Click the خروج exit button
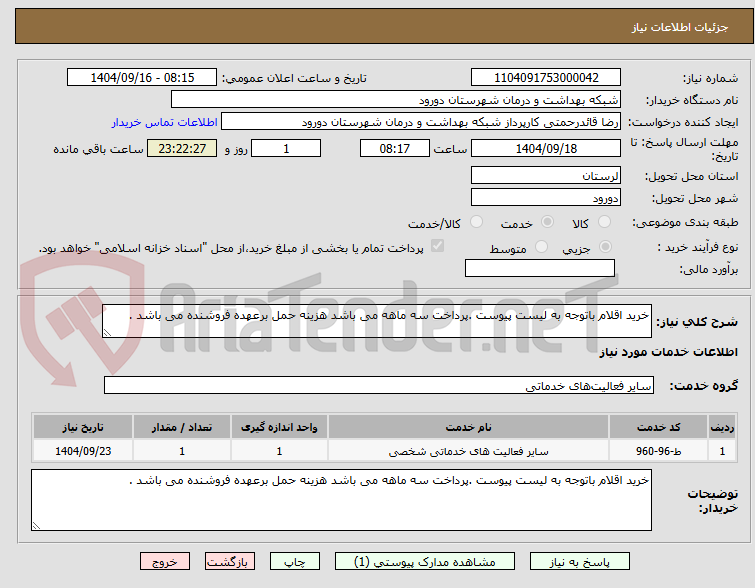Viewport: 755px width, 588px height. pos(165,562)
